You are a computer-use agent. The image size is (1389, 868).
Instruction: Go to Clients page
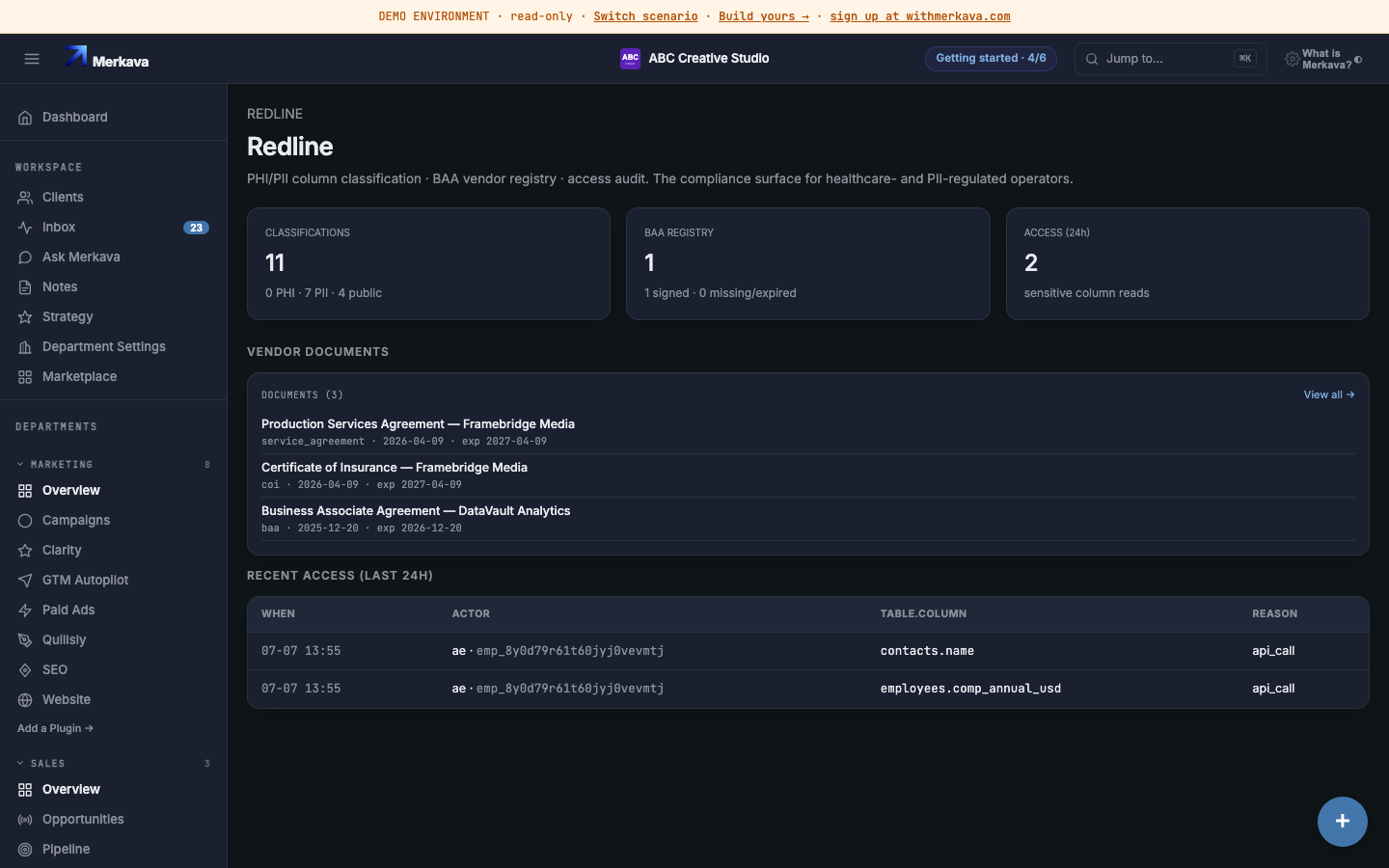tap(113, 198)
